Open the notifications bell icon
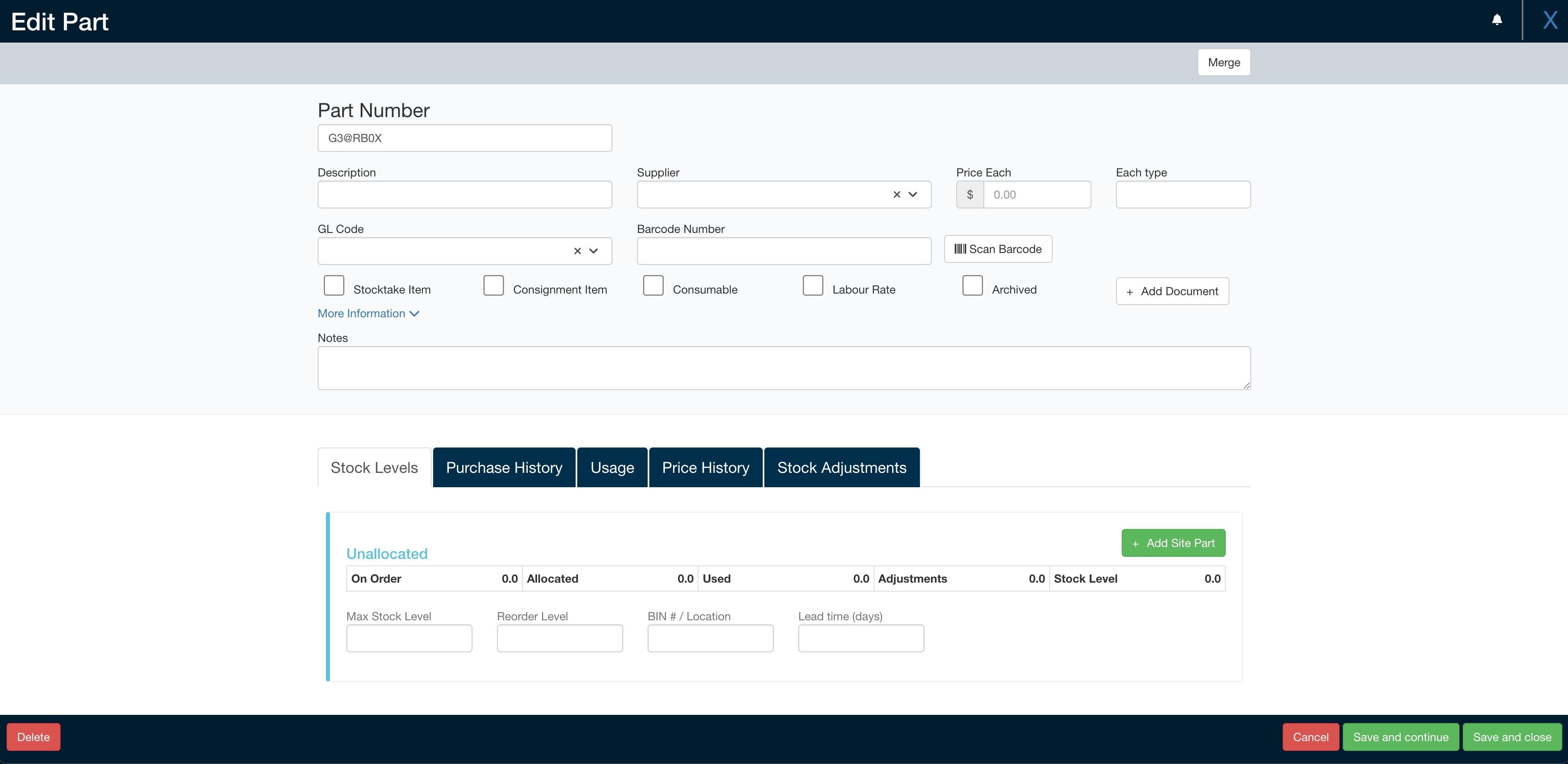Image resolution: width=1568 pixels, height=764 pixels. [1497, 20]
